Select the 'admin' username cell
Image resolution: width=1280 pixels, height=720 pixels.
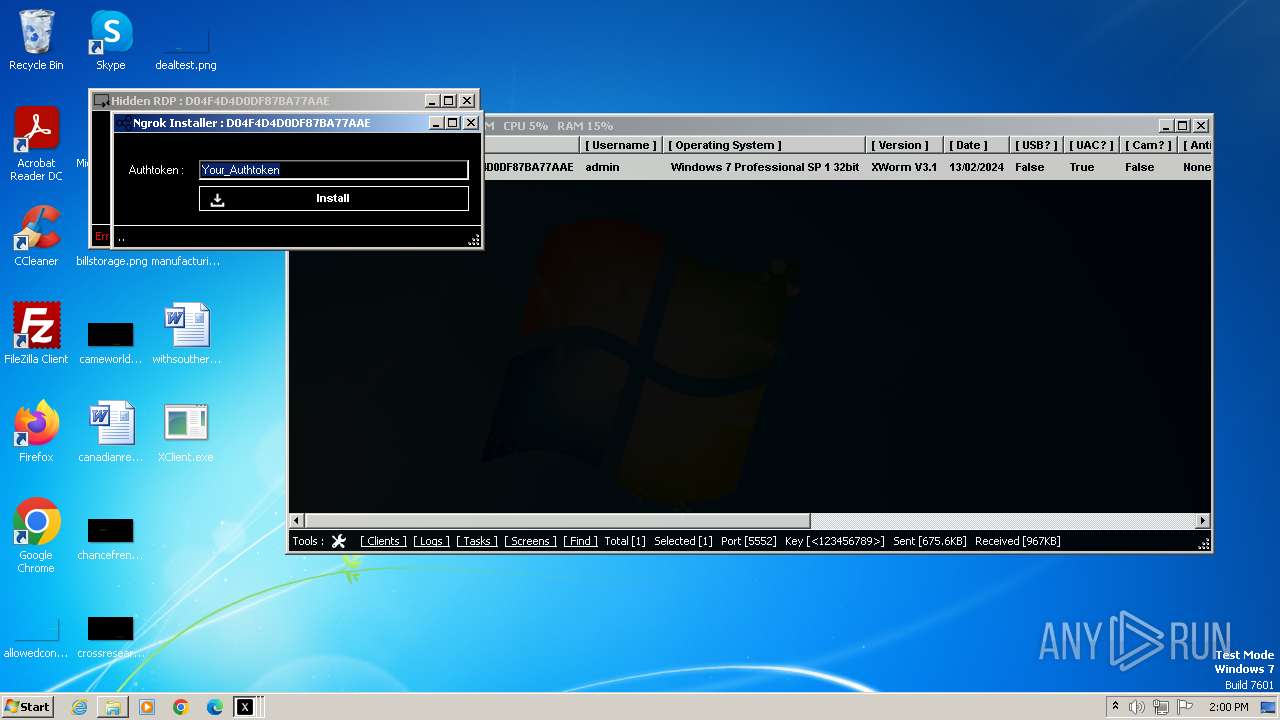602,167
